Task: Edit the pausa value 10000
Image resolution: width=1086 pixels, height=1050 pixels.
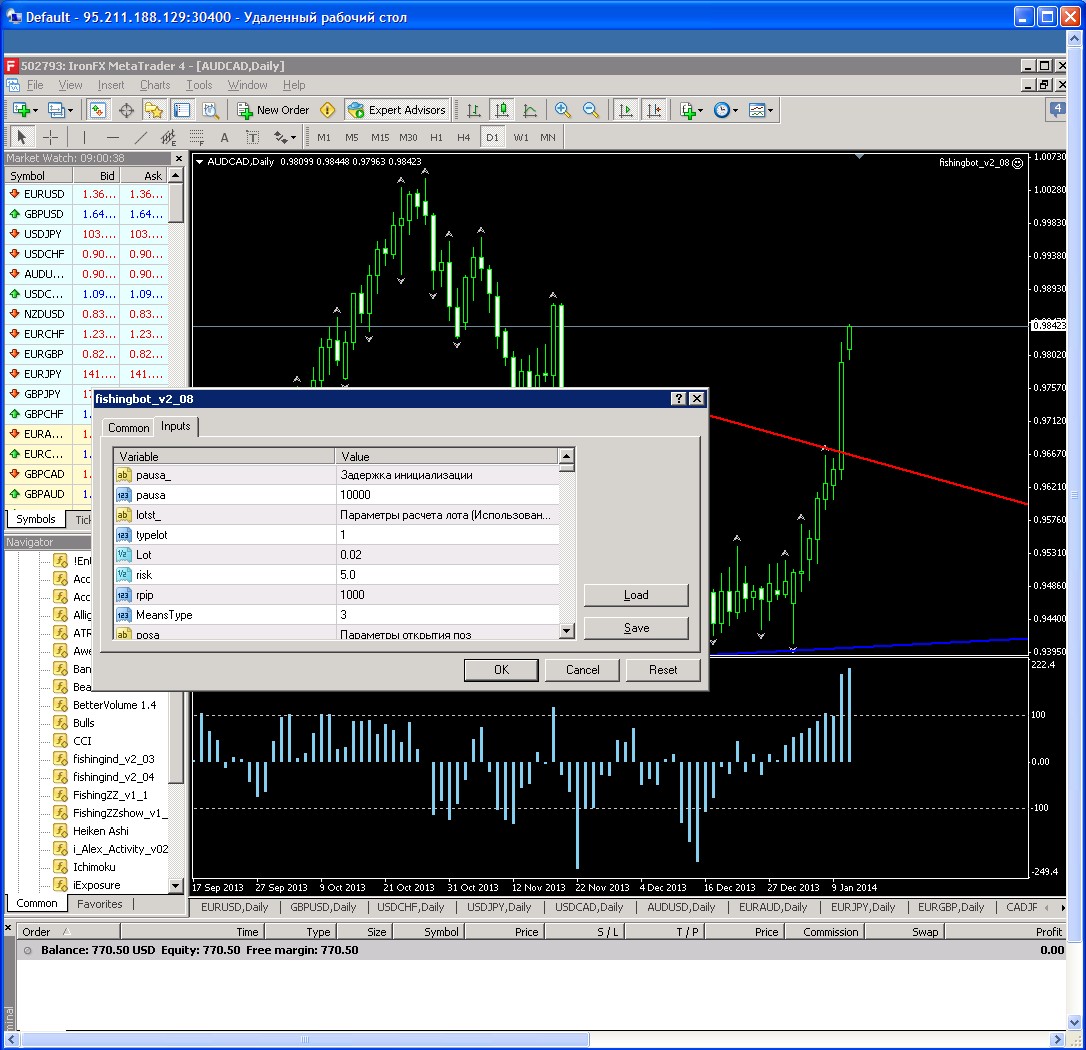Action: coord(447,495)
